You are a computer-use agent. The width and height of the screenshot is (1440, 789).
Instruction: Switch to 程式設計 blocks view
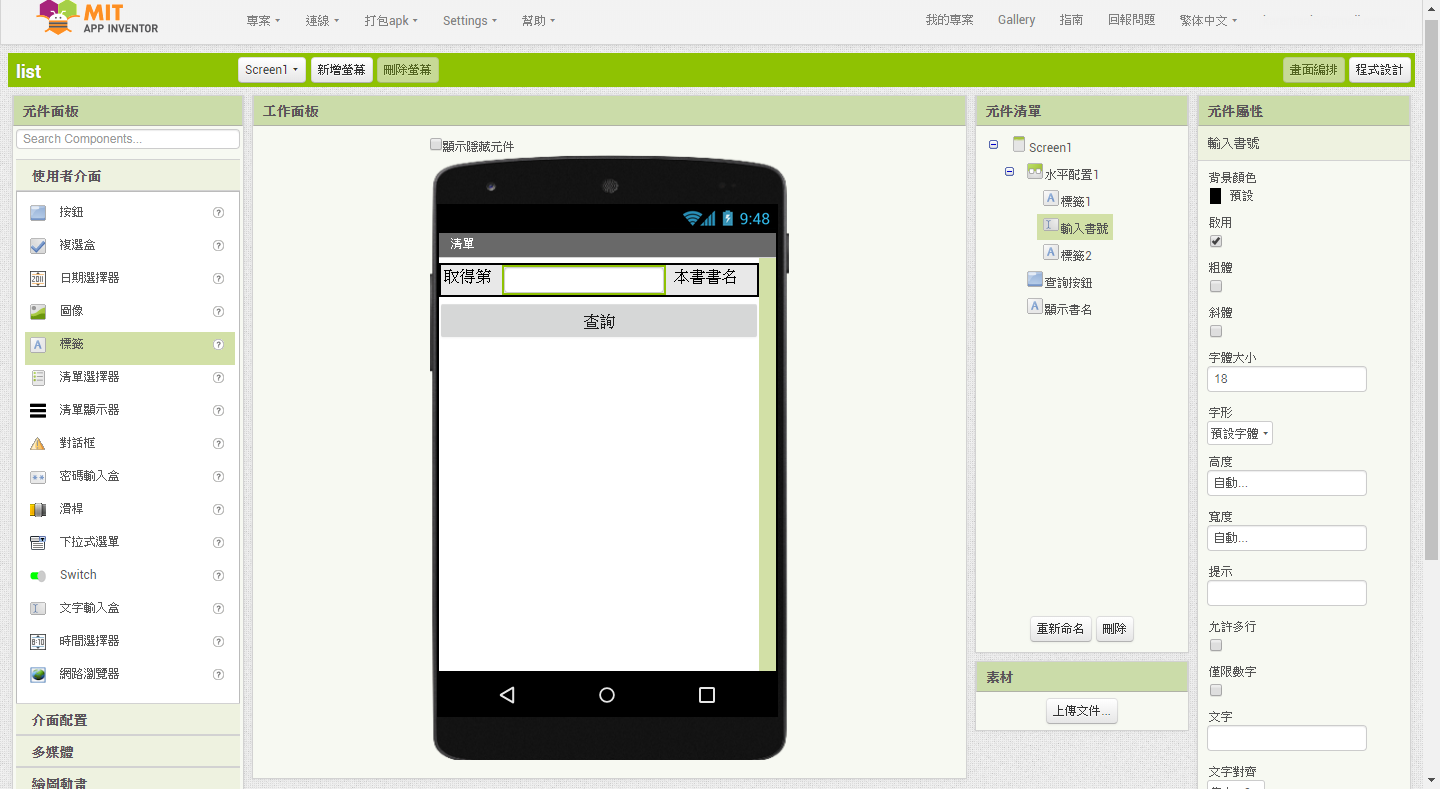[1380, 70]
